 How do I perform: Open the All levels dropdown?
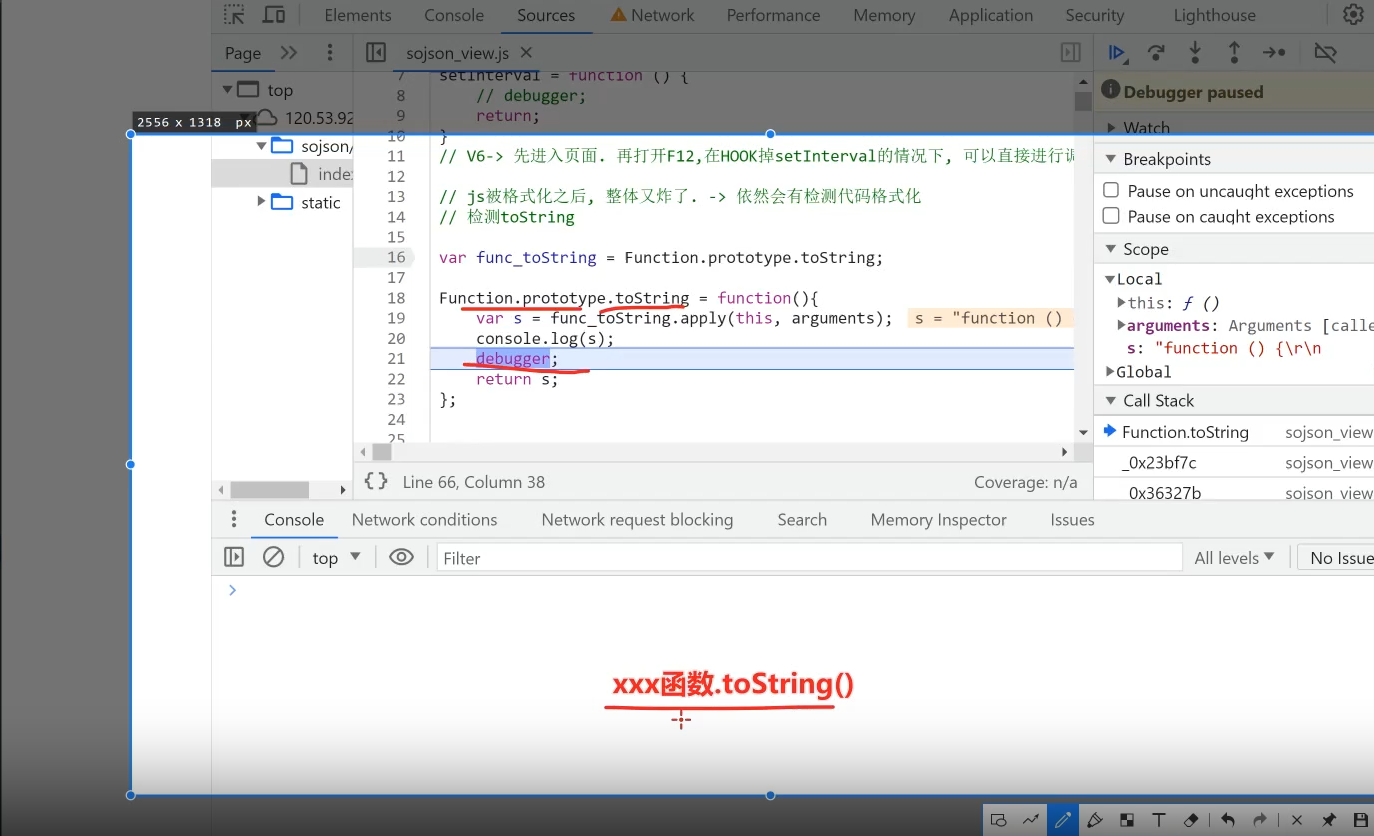1234,557
